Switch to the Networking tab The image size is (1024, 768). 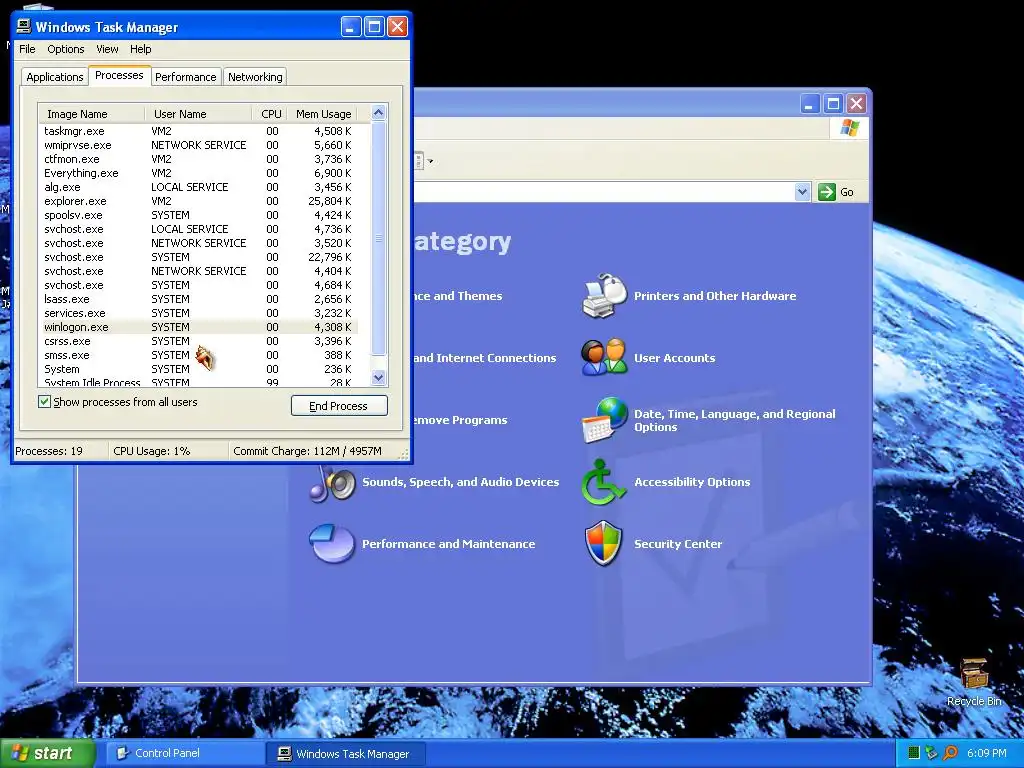(x=255, y=77)
